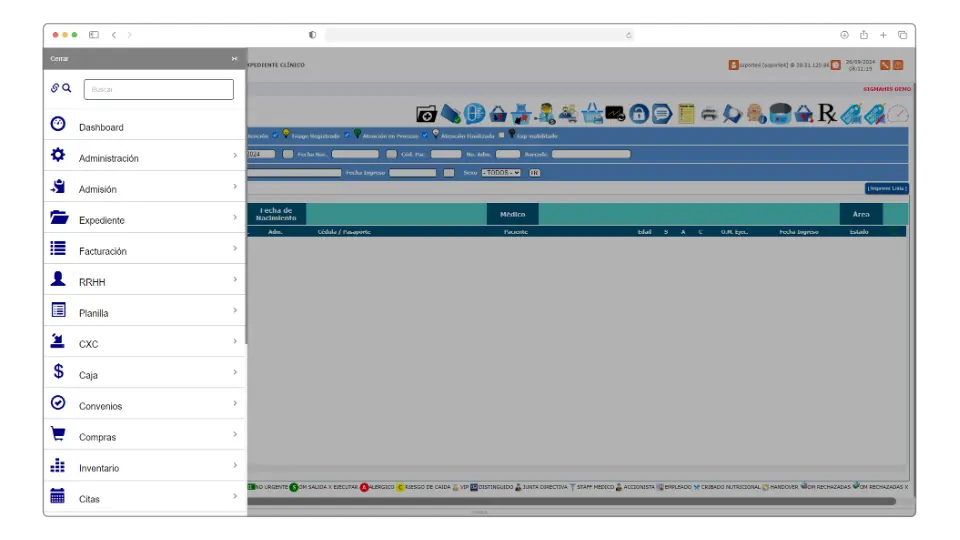Expand the Facturación submenu arrow

click(x=235, y=249)
